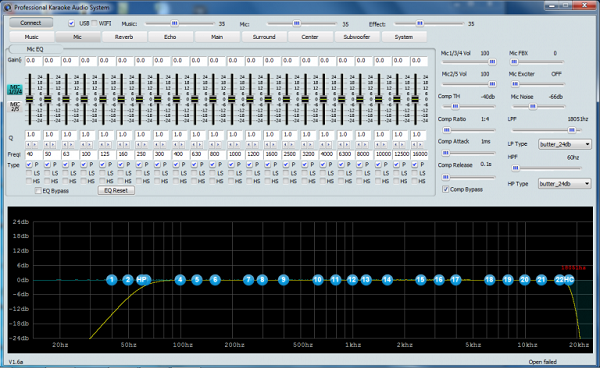The height and width of the screenshot is (368, 600).
Task: Switch to the Reverb tab
Action: [124, 37]
